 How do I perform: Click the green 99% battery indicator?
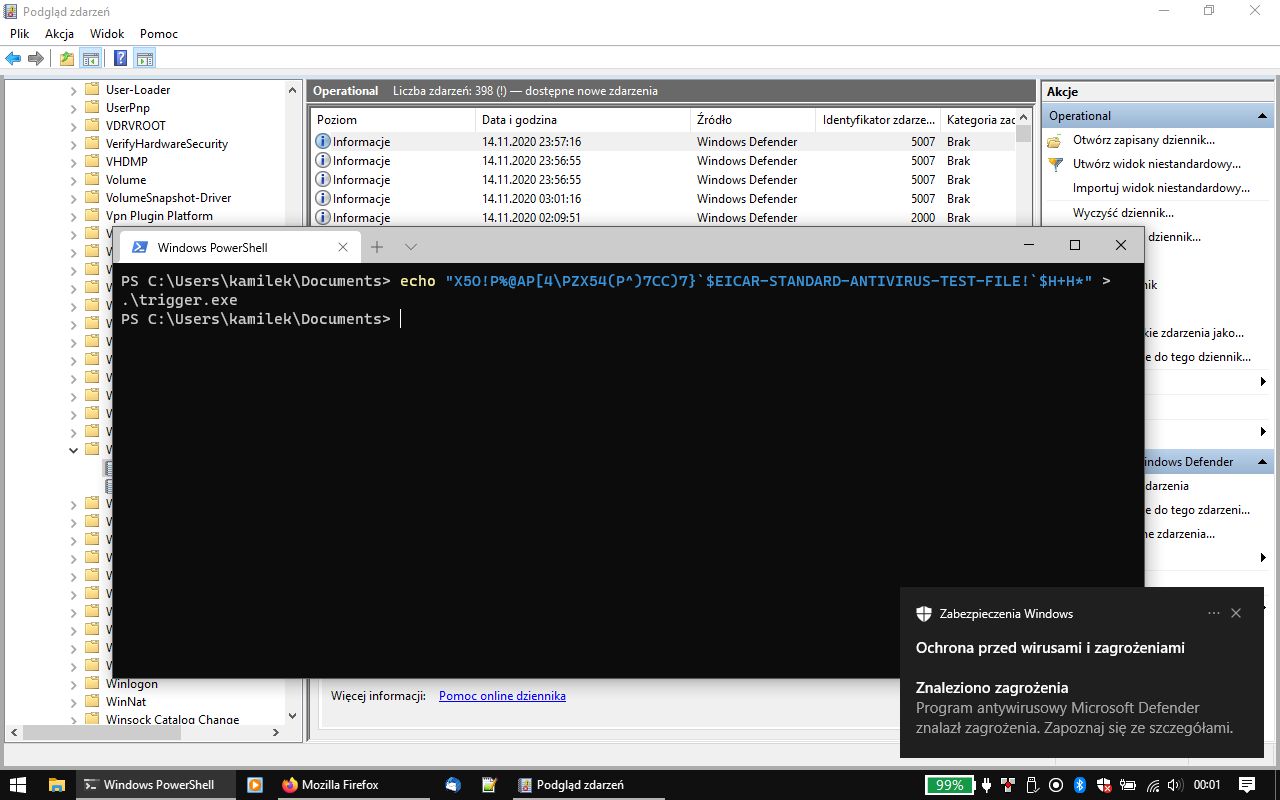[949, 785]
